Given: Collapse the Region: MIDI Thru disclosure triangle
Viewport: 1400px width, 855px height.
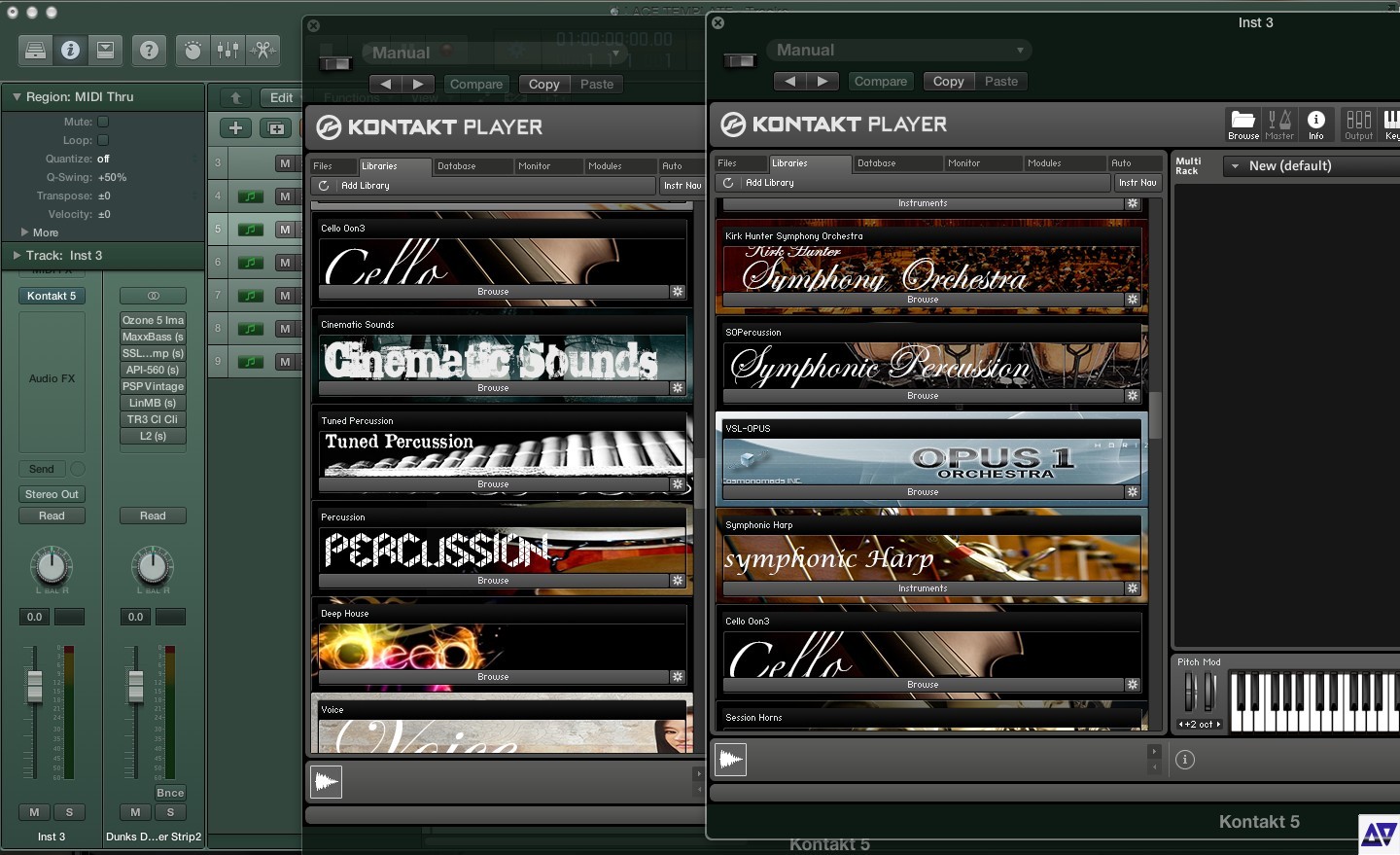Looking at the screenshot, I should (17, 96).
